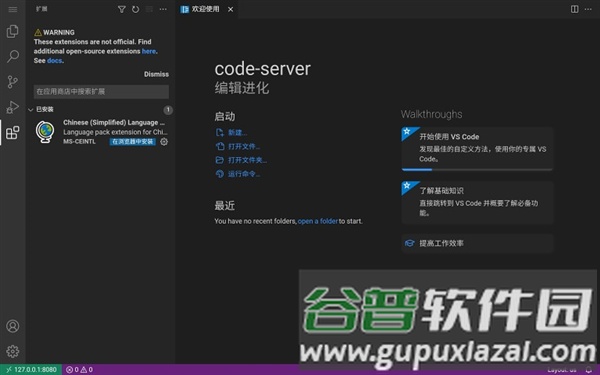Open the 开始使用 VS Code walkthrough
The height and width of the screenshot is (375, 600).
[477, 149]
